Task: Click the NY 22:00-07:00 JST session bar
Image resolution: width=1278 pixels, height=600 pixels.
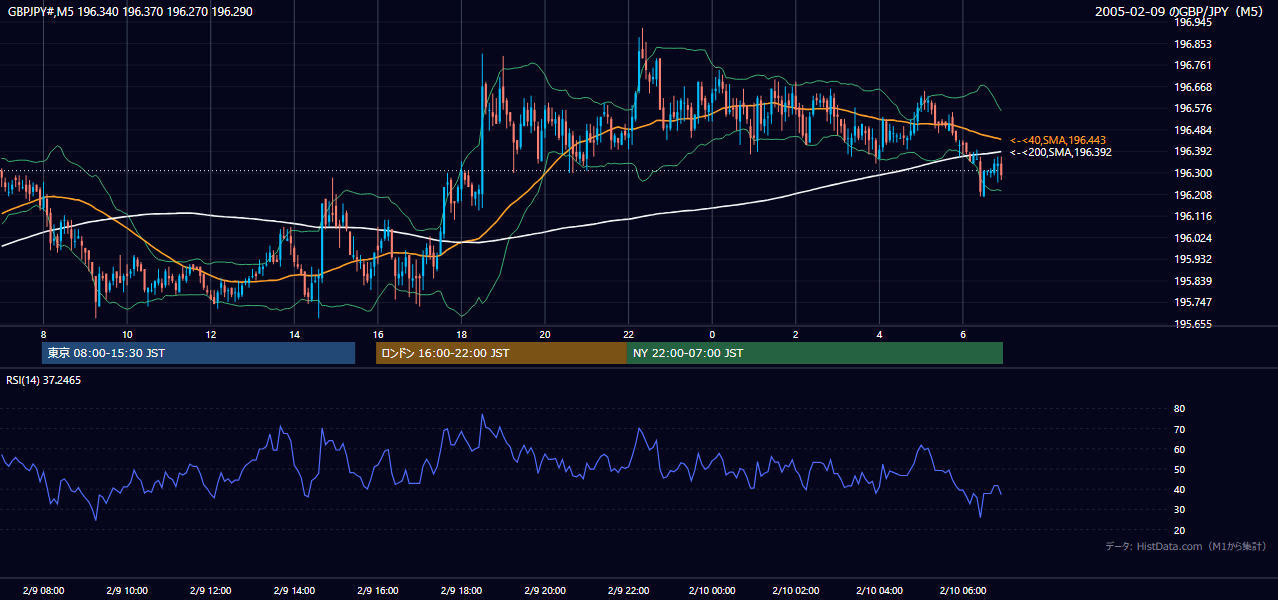Action: [x=815, y=353]
